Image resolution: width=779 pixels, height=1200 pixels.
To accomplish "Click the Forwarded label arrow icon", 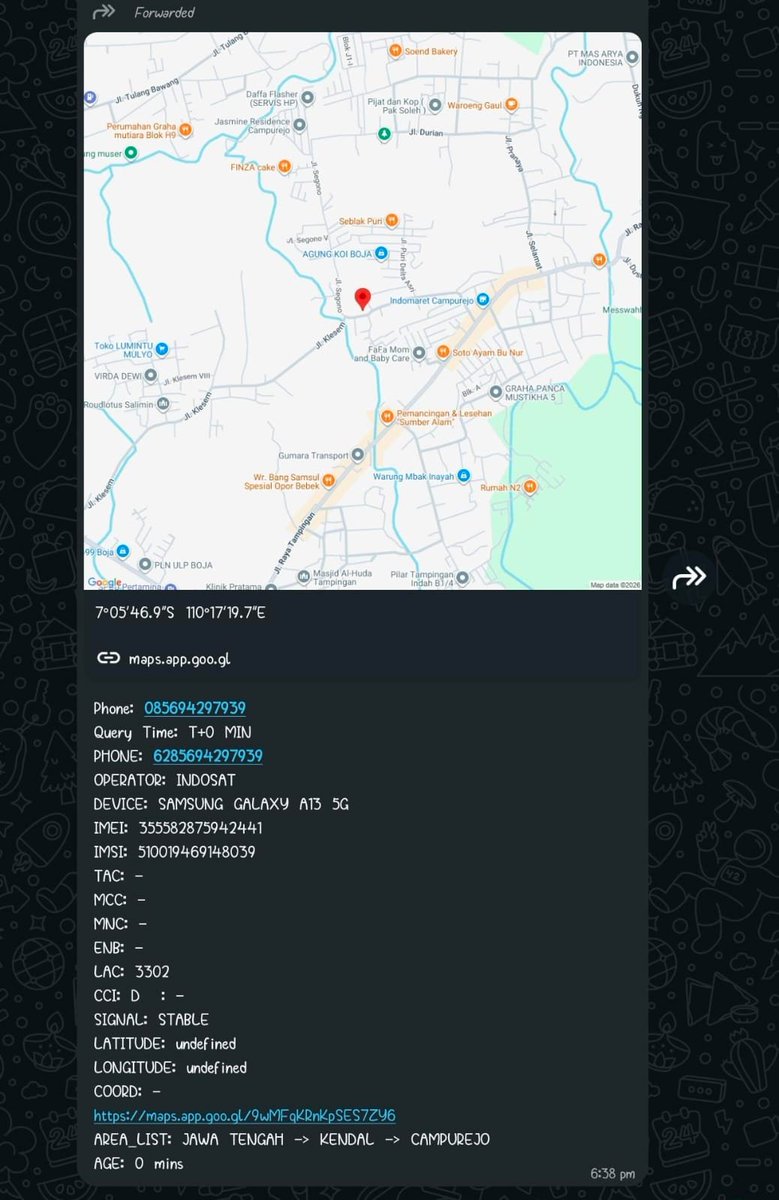I will coord(103,13).
